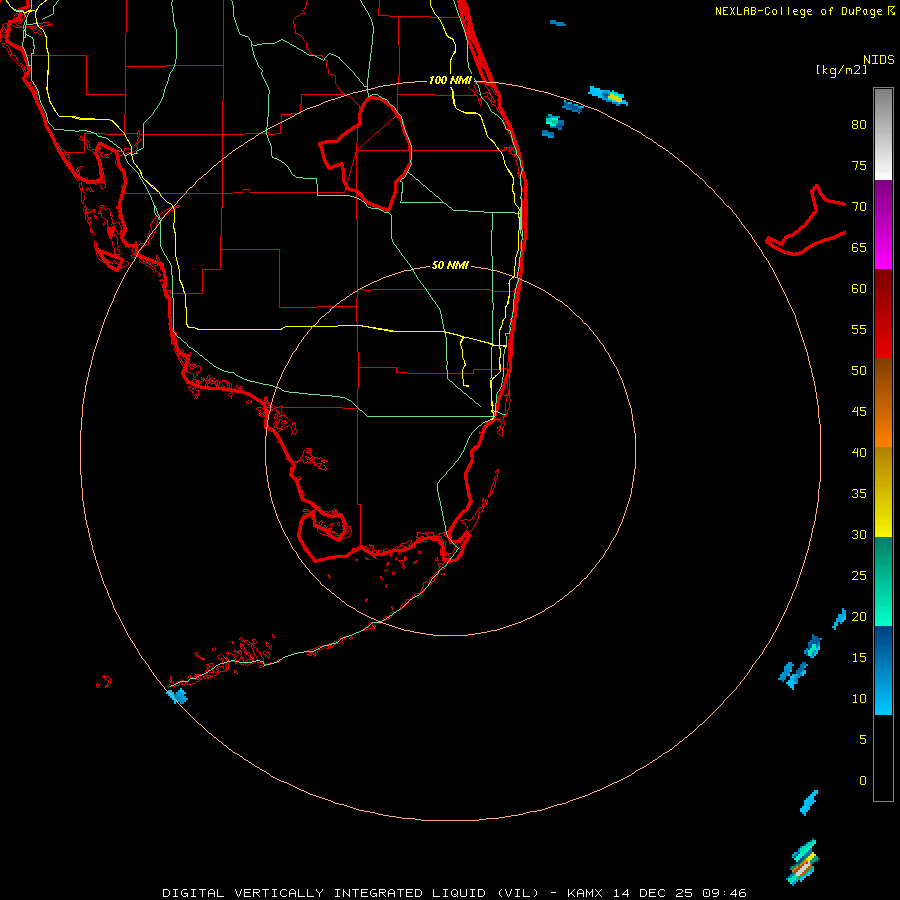900x900 pixels.
Task: Click the magenta segment of the color bar
Action: (x=883, y=224)
